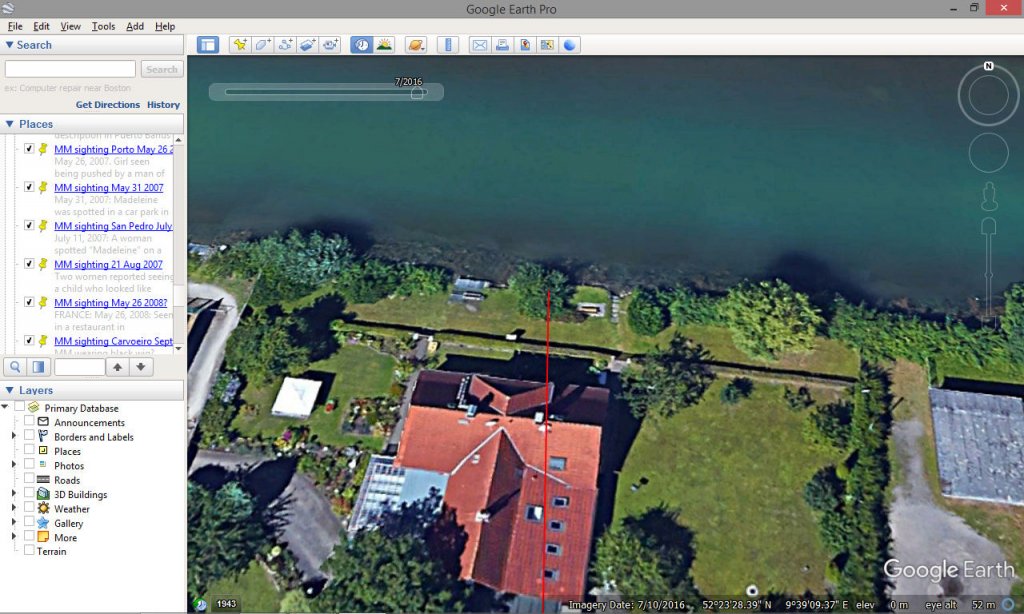Click the Print icon in toolbar

(502, 45)
